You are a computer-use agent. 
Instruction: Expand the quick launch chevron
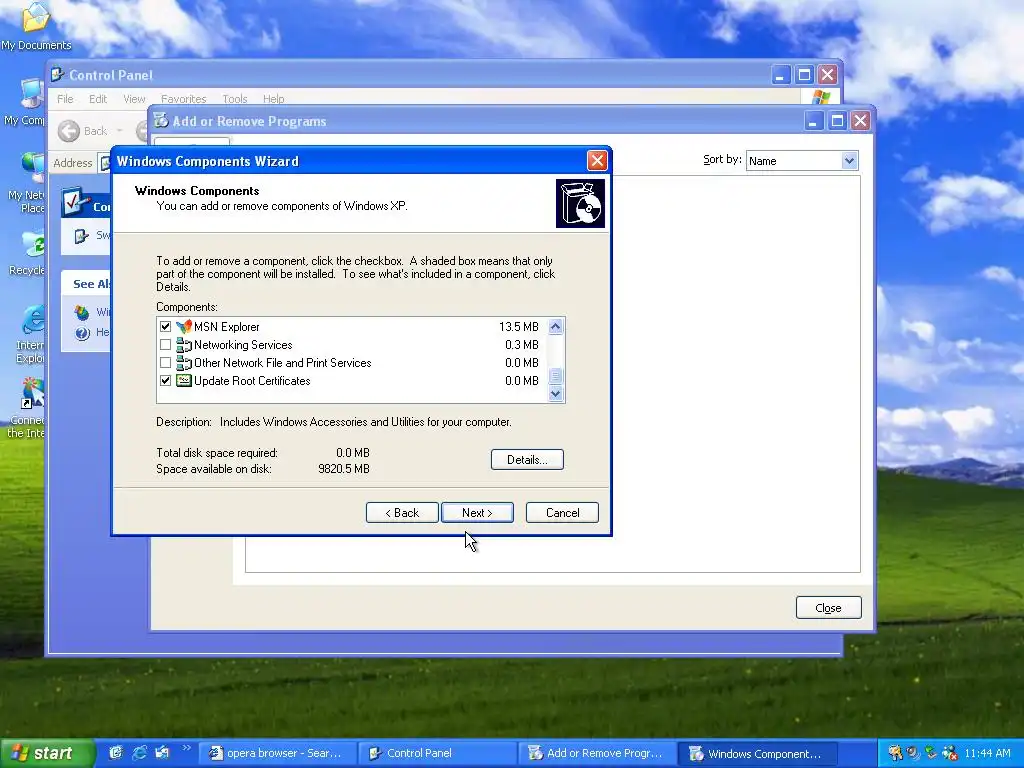tap(186, 748)
